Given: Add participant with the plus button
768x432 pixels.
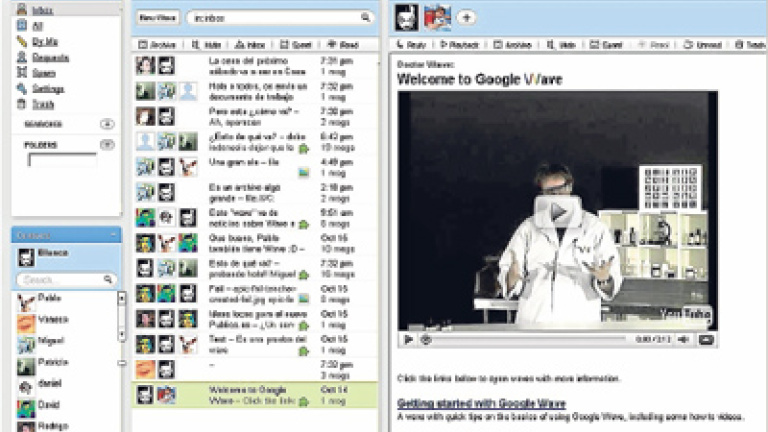Looking at the screenshot, I should (x=466, y=17).
